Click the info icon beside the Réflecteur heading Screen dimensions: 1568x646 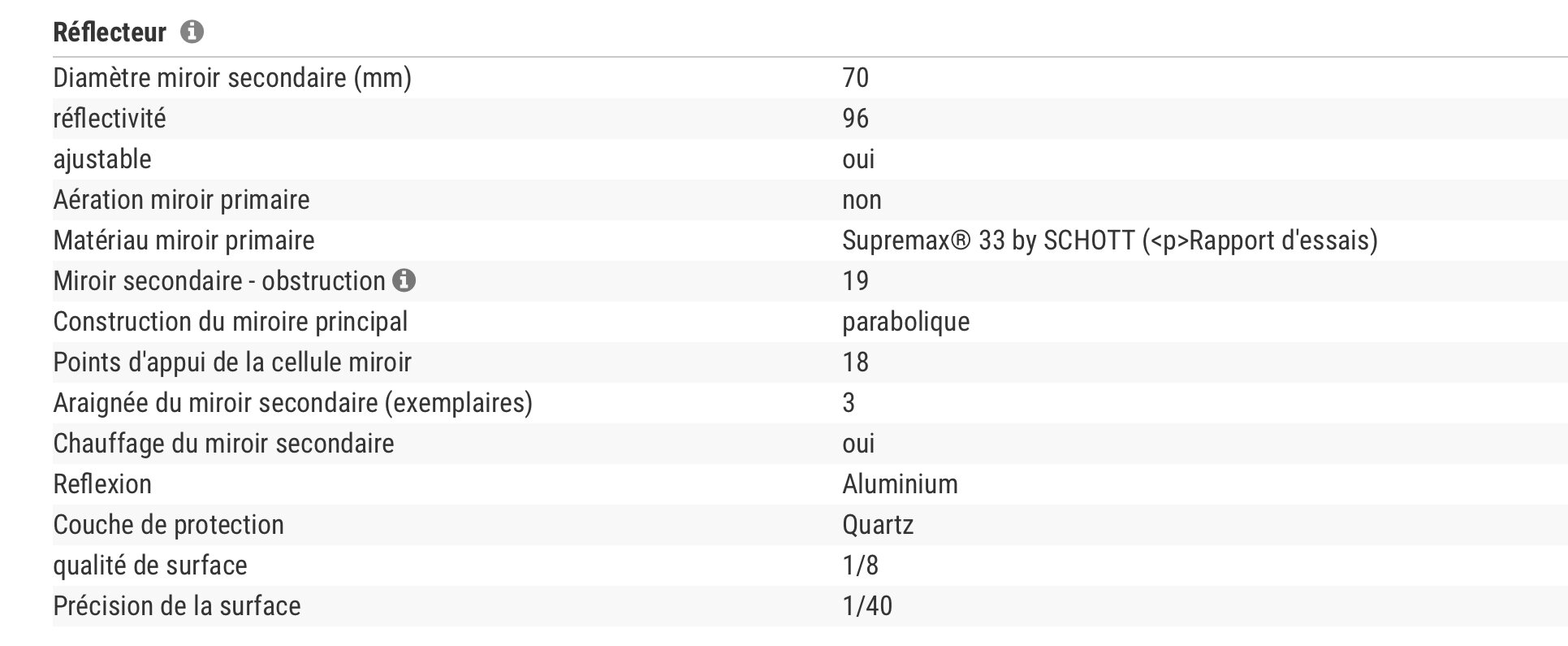[x=192, y=33]
